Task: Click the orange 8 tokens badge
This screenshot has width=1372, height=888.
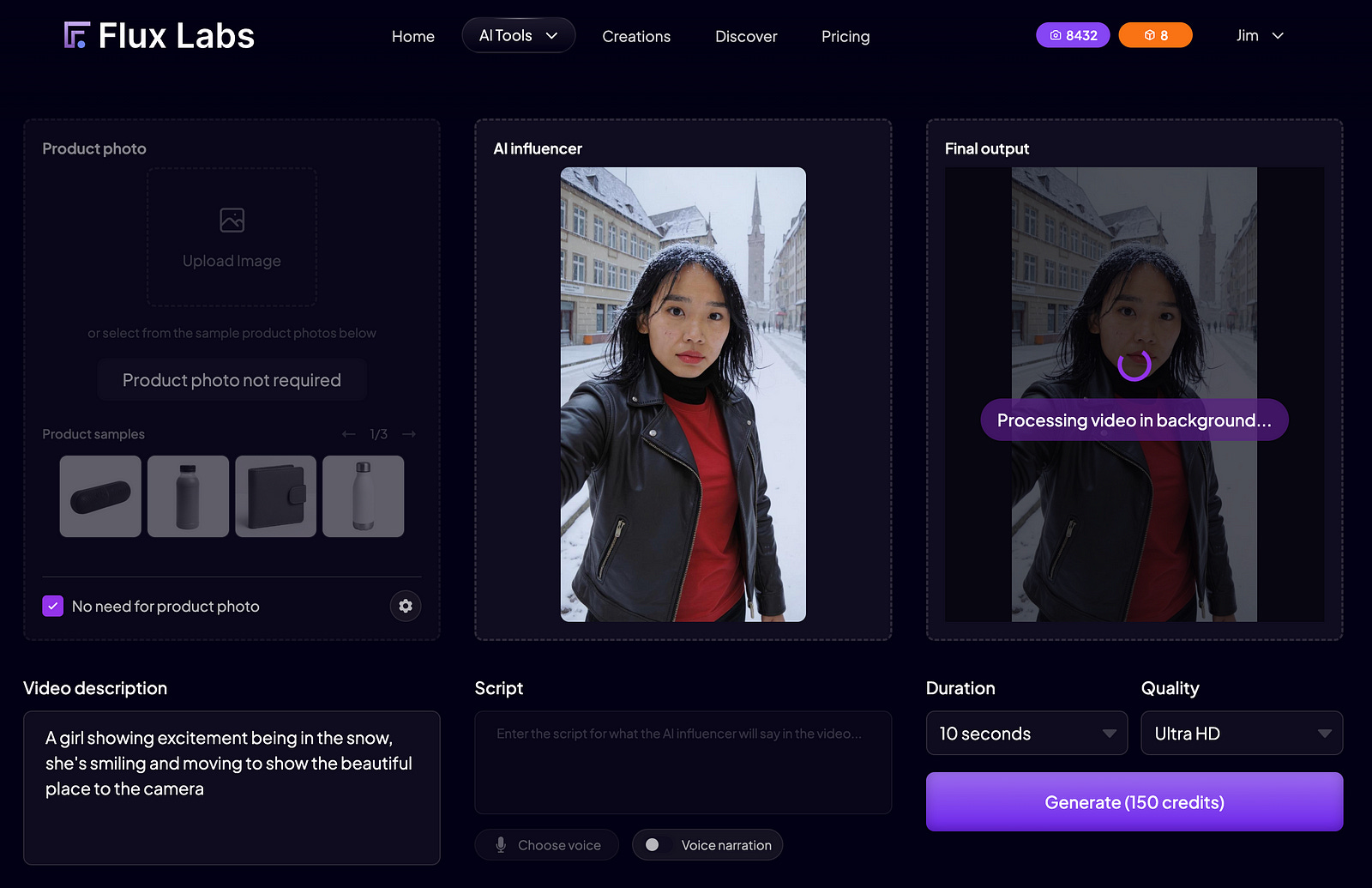Action: pyautogui.click(x=1155, y=35)
